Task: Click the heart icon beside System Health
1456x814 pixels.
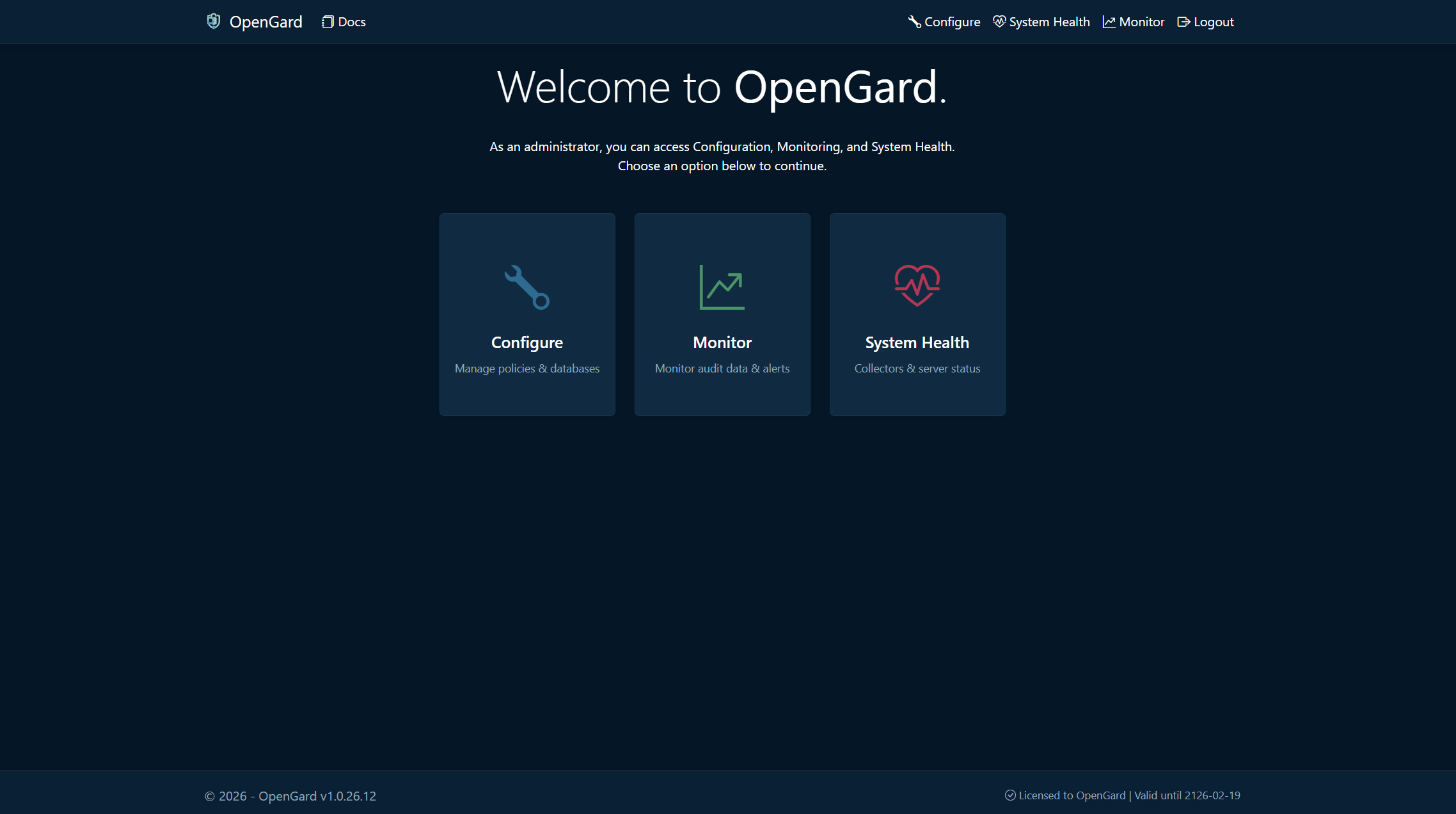Action: pyautogui.click(x=999, y=21)
